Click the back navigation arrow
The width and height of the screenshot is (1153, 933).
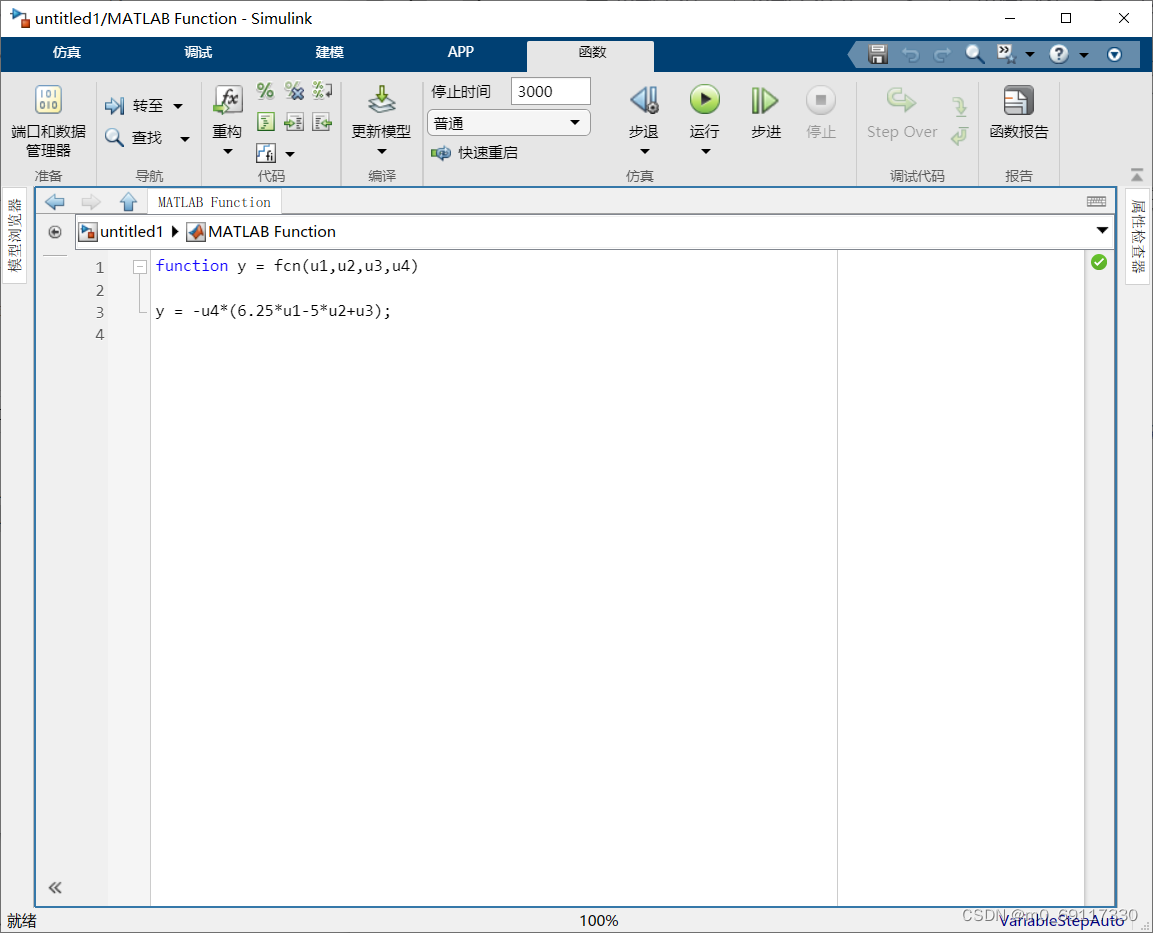(x=55, y=201)
